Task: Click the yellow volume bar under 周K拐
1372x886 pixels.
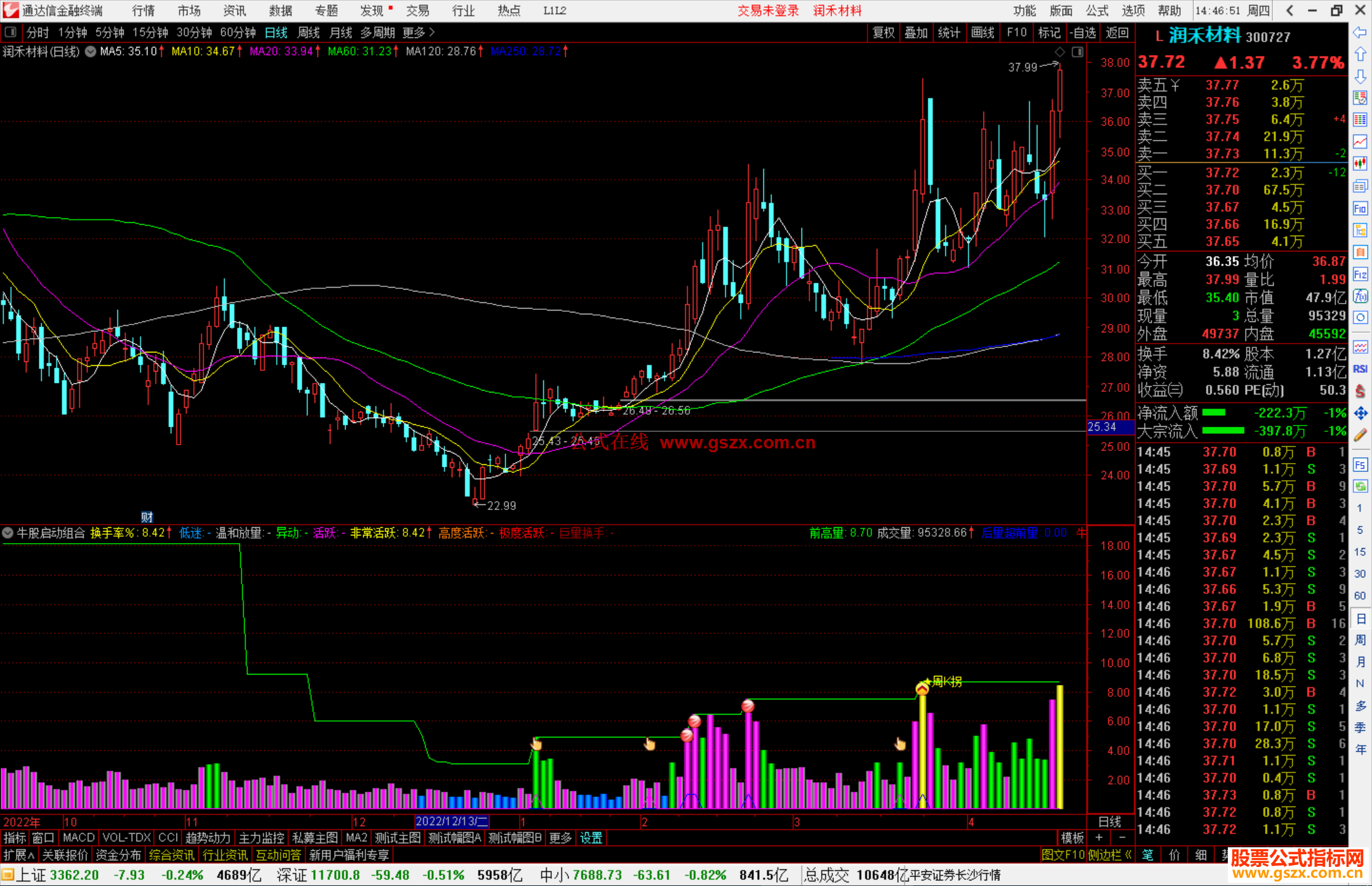Action: click(x=922, y=749)
